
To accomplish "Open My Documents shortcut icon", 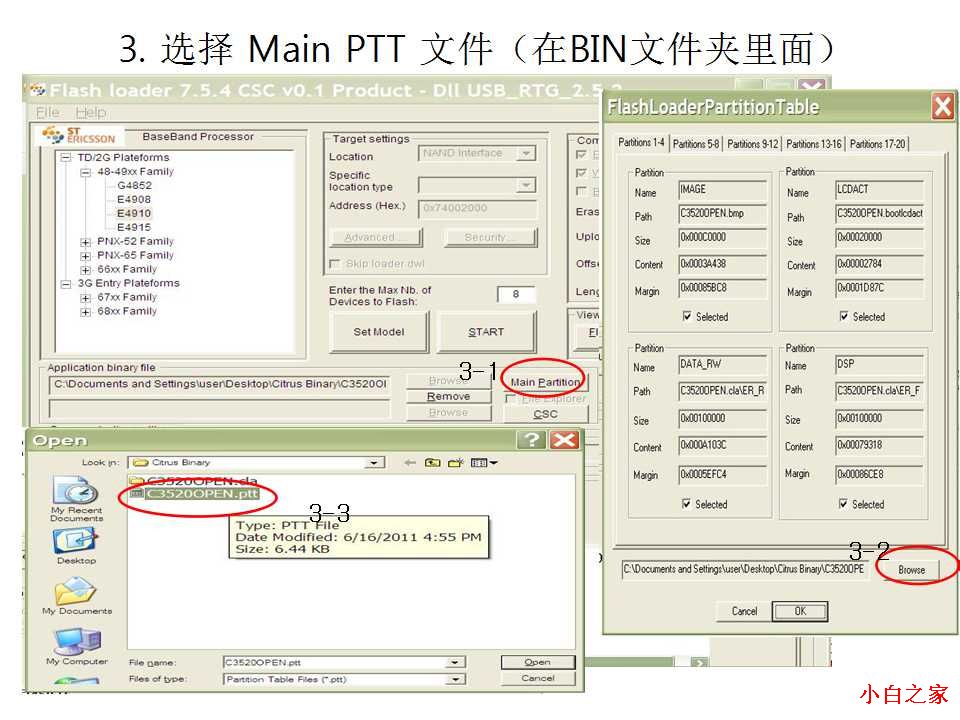I will 77,596.
